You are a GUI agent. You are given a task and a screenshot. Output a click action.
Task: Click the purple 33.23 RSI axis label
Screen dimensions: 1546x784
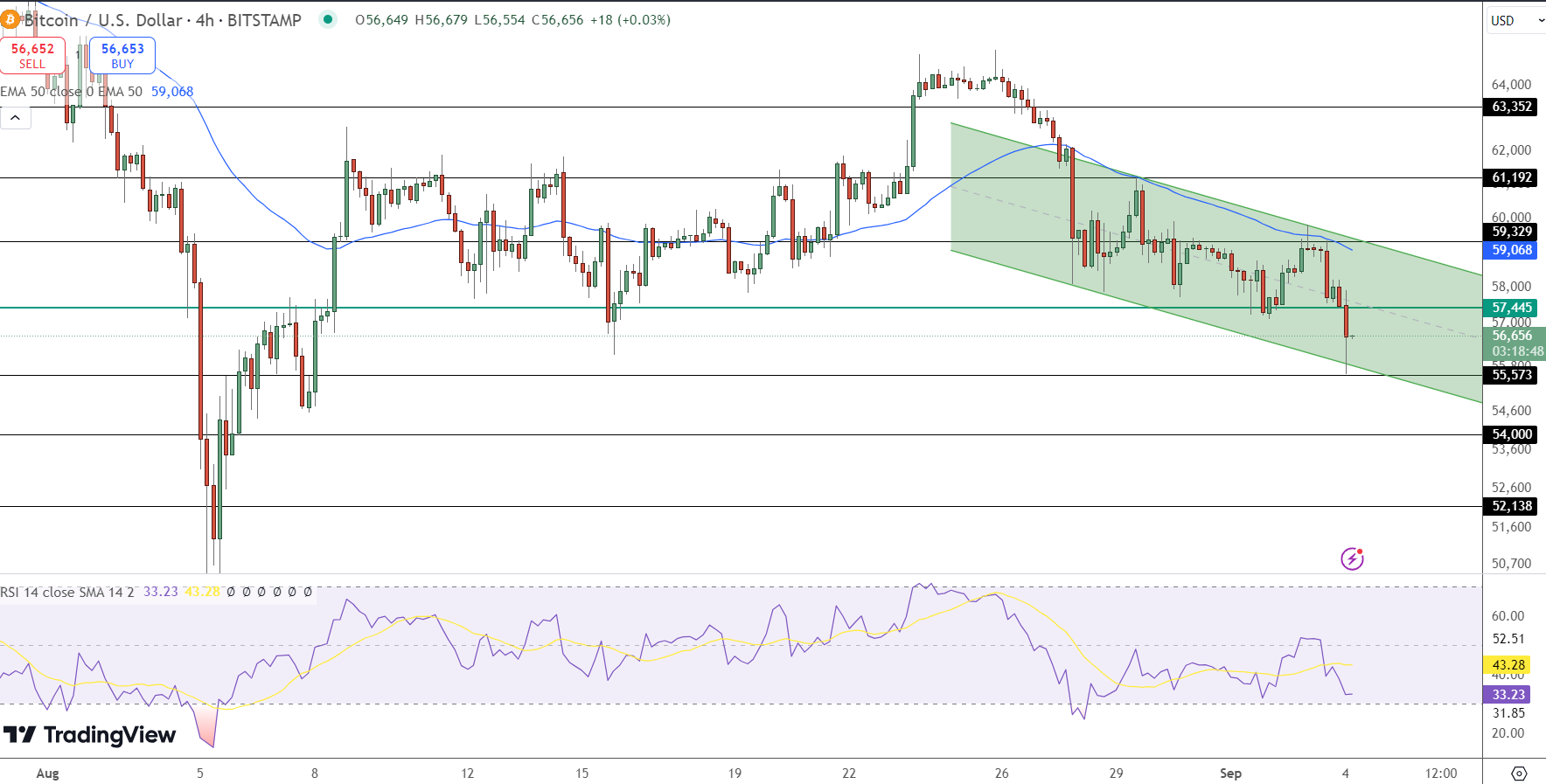click(x=1508, y=695)
